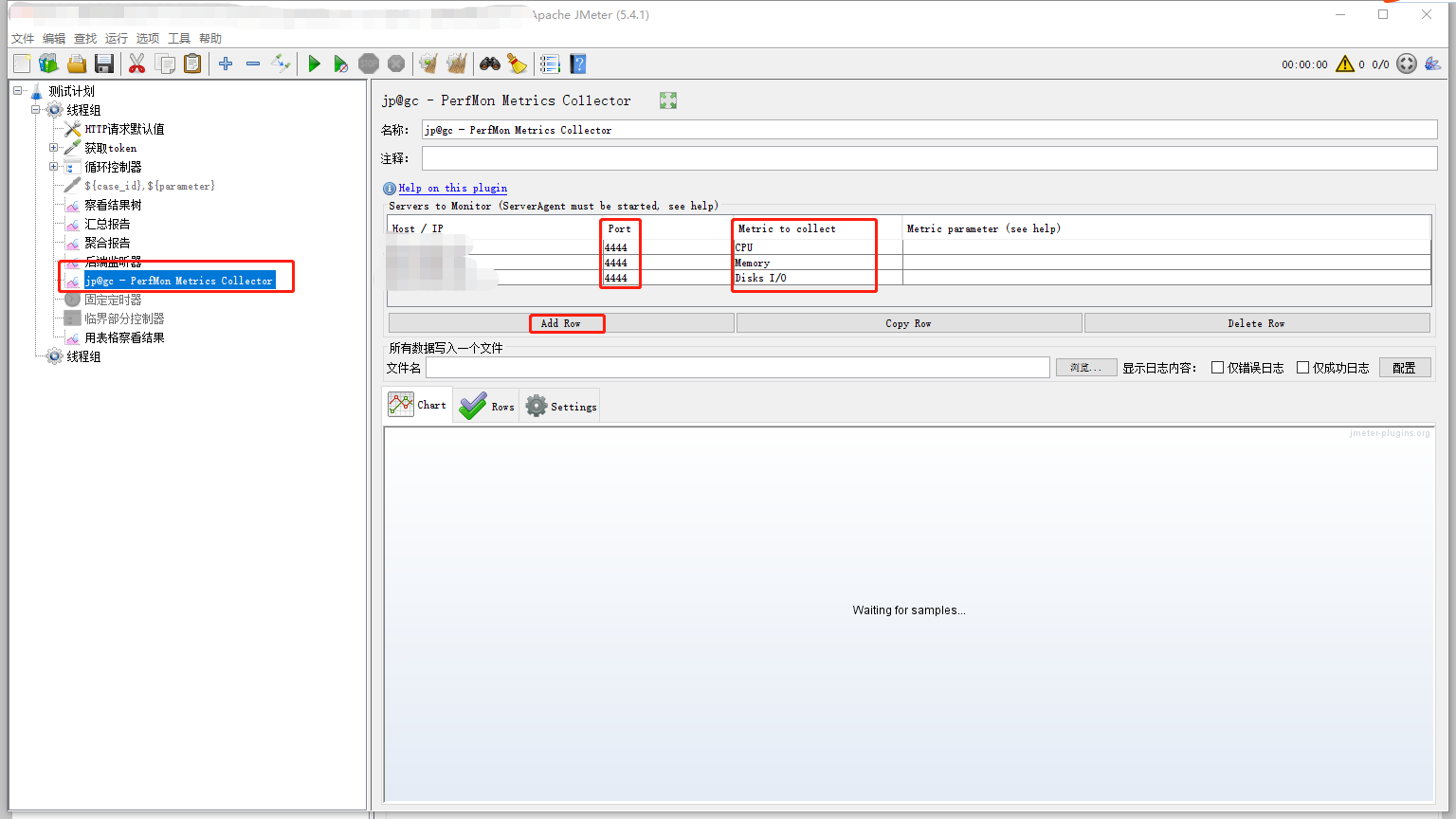
Task: Click the Clear All (double broom) toolbar icon
Action: (x=456, y=64)
